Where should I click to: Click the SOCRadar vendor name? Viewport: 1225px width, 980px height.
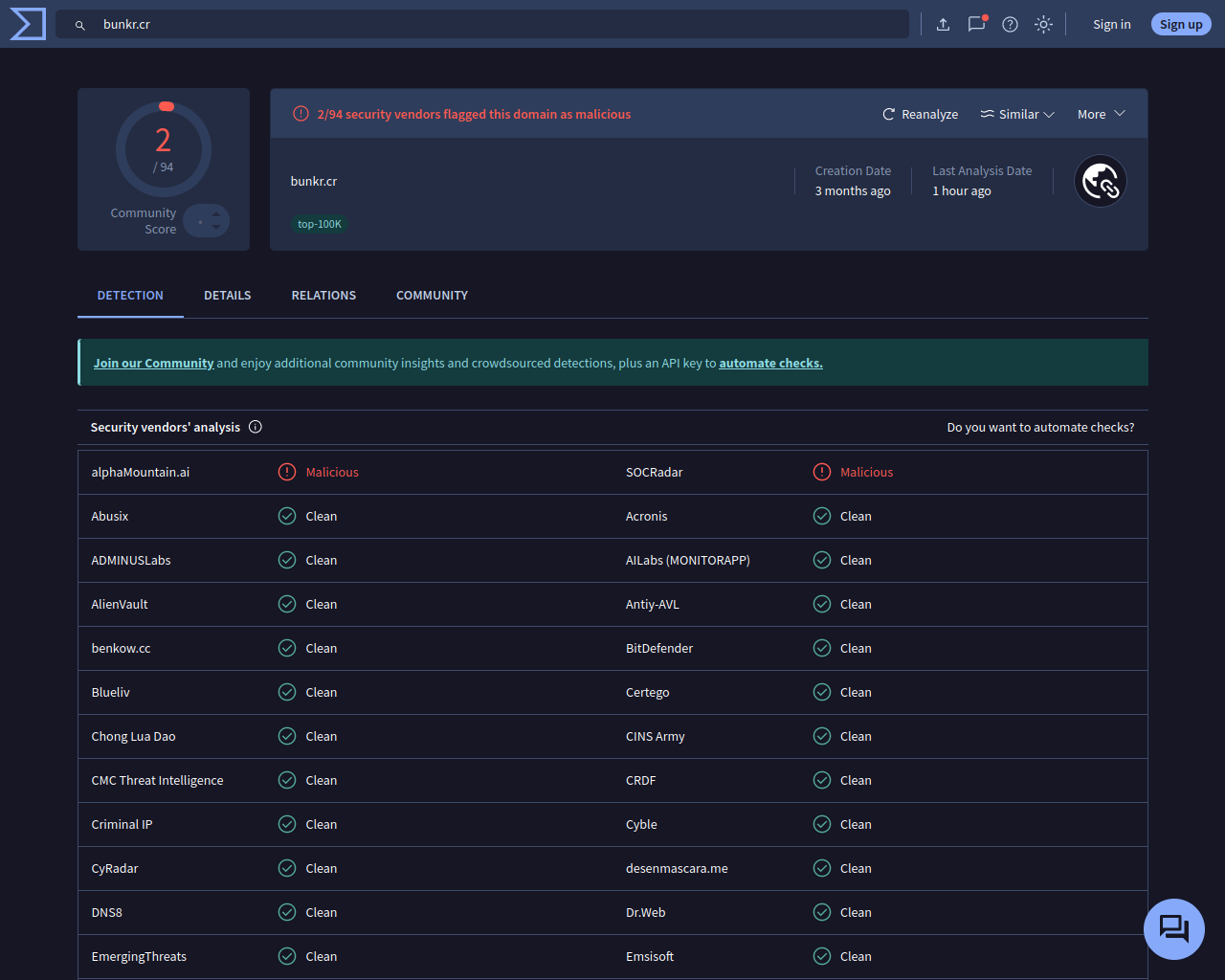pyautogui.click(x=655, y=472)
